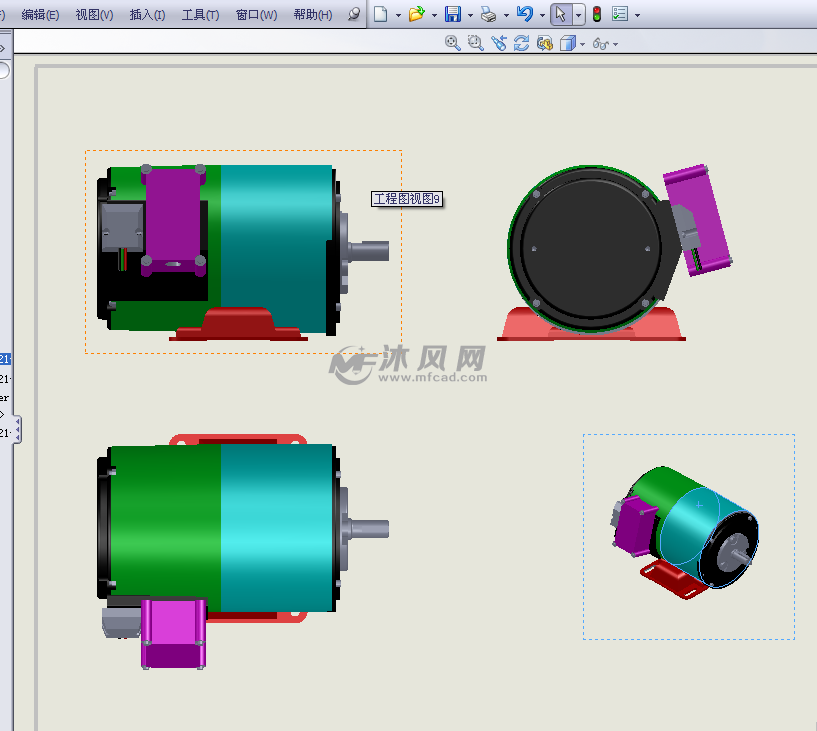
Task: Expand the dropdown arrow beside Save
Action: (x=470, y=15)
